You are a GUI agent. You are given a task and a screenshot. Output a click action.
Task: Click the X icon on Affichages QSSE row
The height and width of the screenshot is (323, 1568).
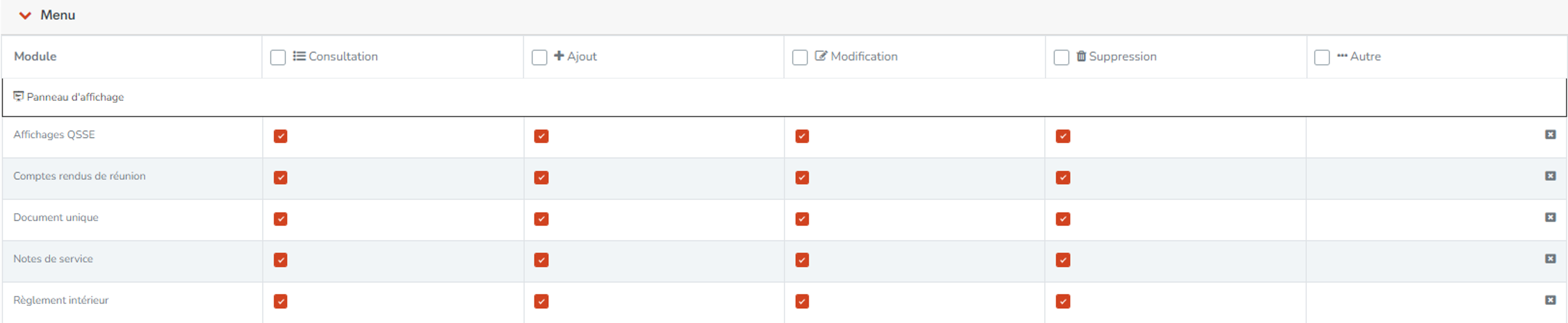point(1550,135)
